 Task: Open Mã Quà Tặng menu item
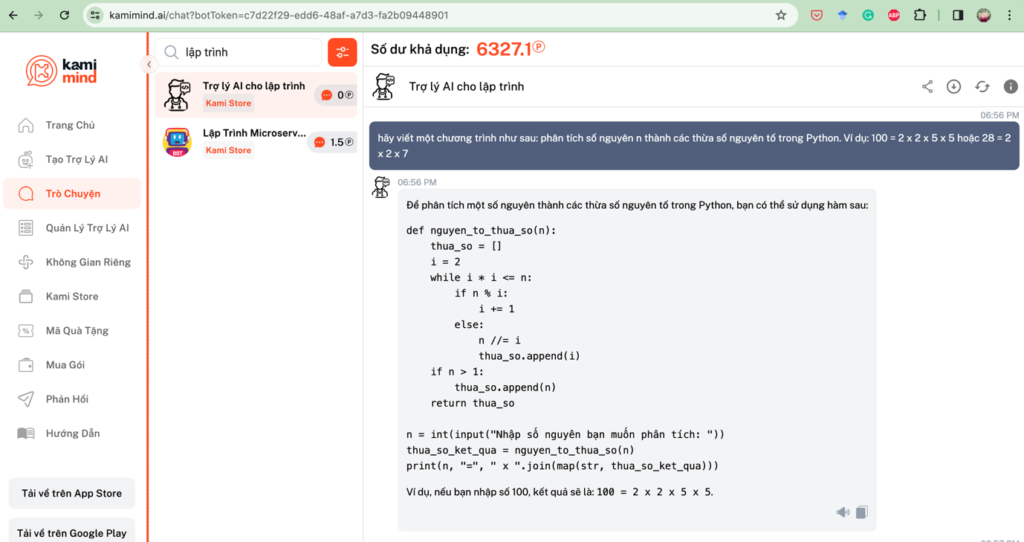(72, 330)
